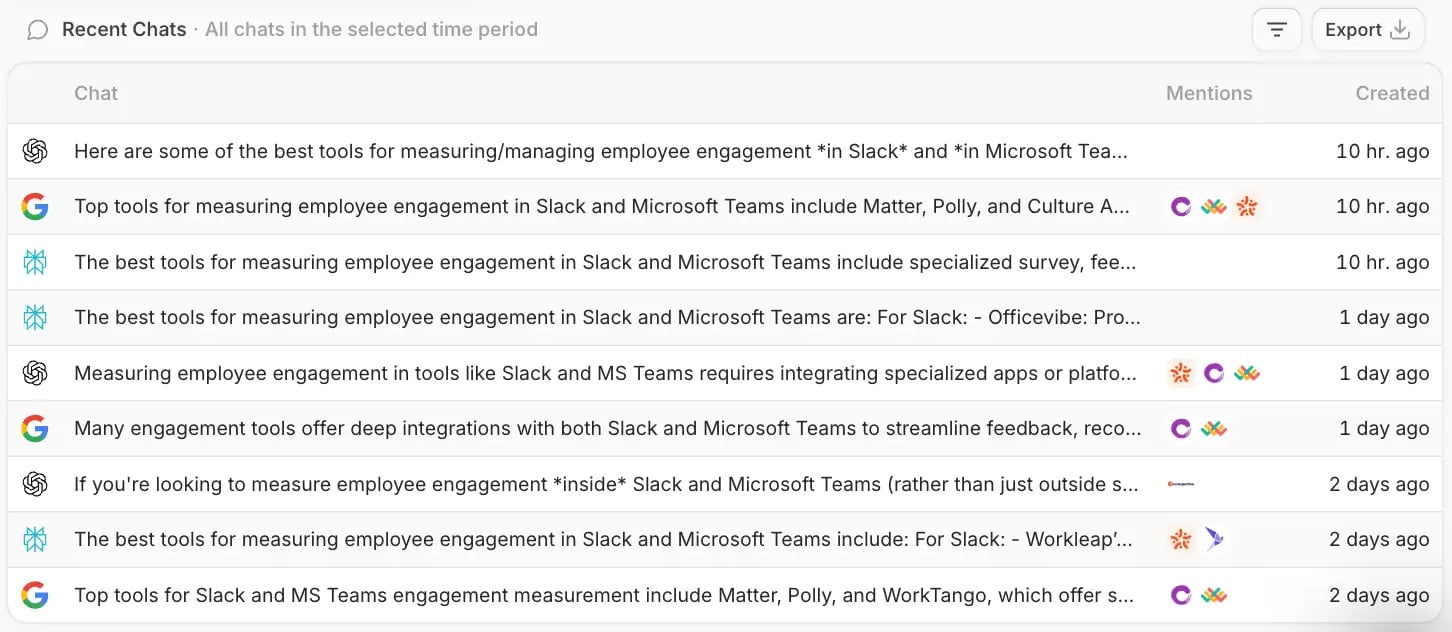Click the hummingbird mention icon in the Workleap row

click(1214, 540)
